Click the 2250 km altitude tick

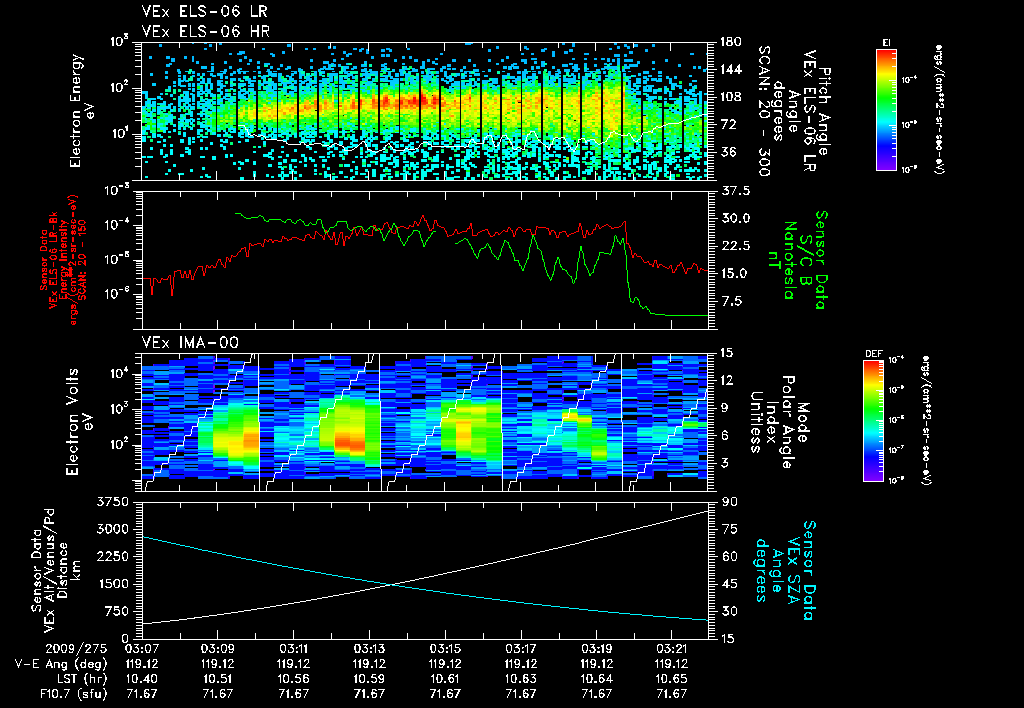tap(112, 556)
